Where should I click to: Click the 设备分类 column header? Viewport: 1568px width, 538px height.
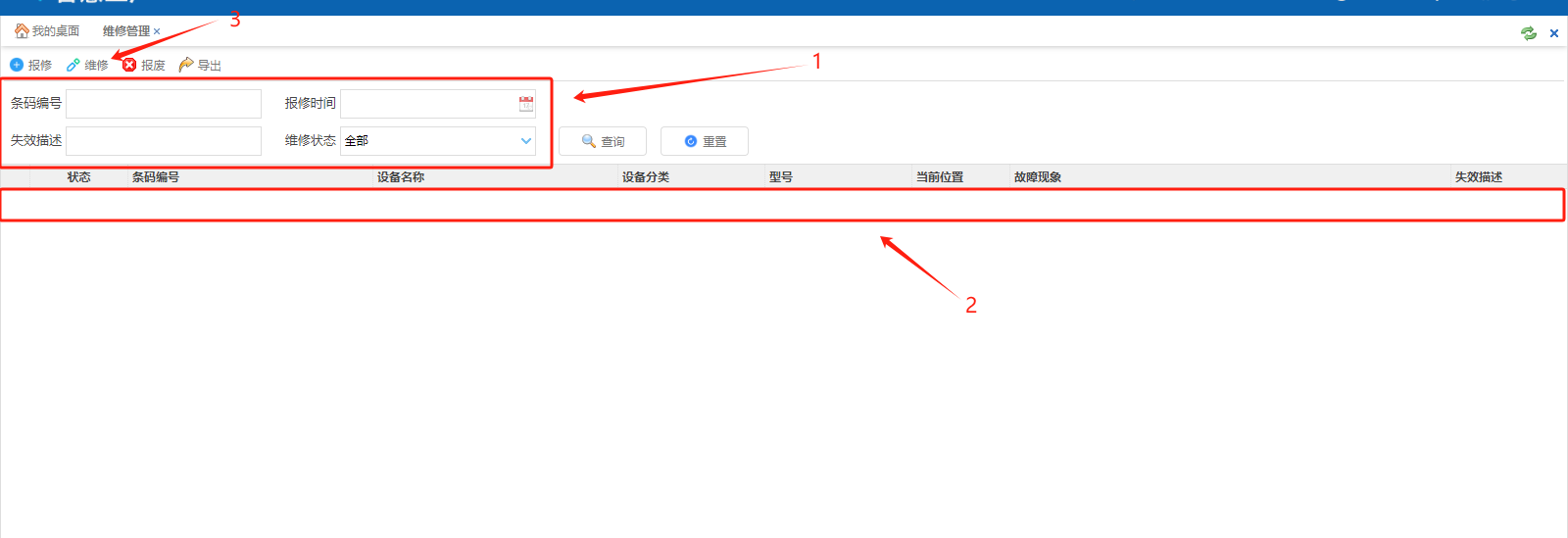pos(646,177)
